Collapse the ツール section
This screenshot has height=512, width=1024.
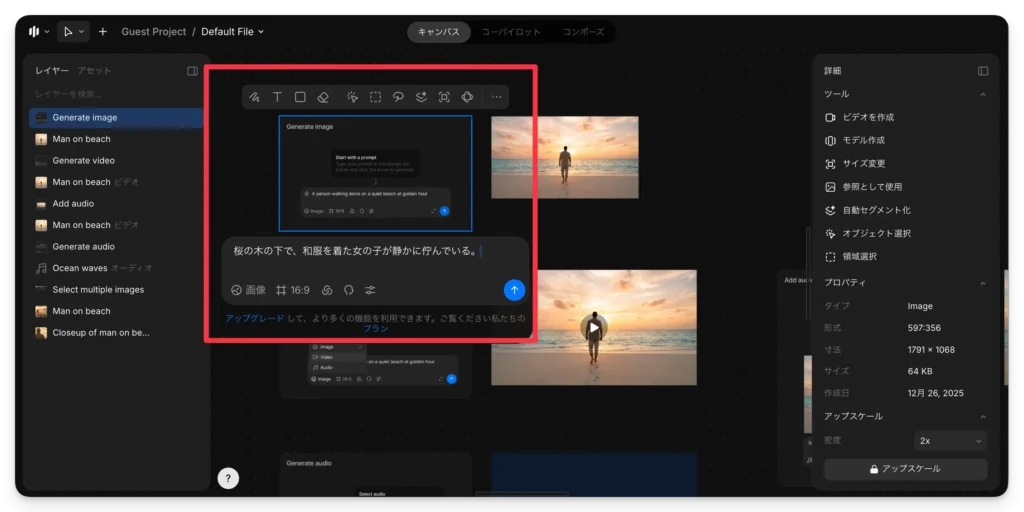[983, 94]
